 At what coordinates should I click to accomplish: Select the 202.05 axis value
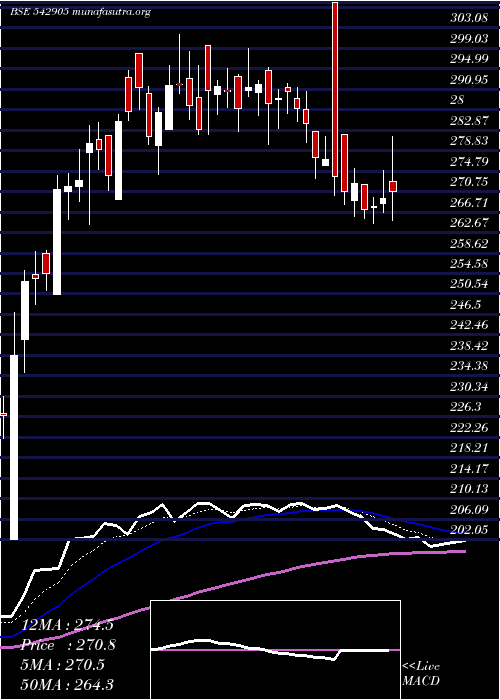point(469,530)
